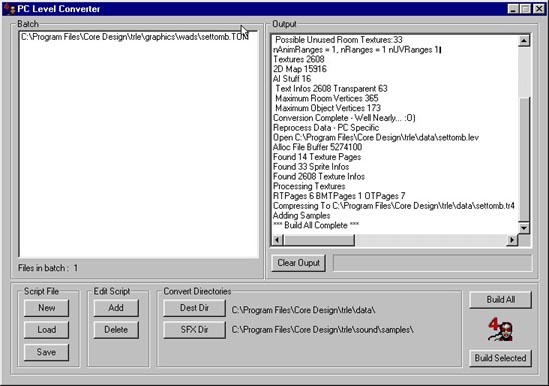Click the app icon in title bar
549x386 pixels.
(x=10, y=8)
